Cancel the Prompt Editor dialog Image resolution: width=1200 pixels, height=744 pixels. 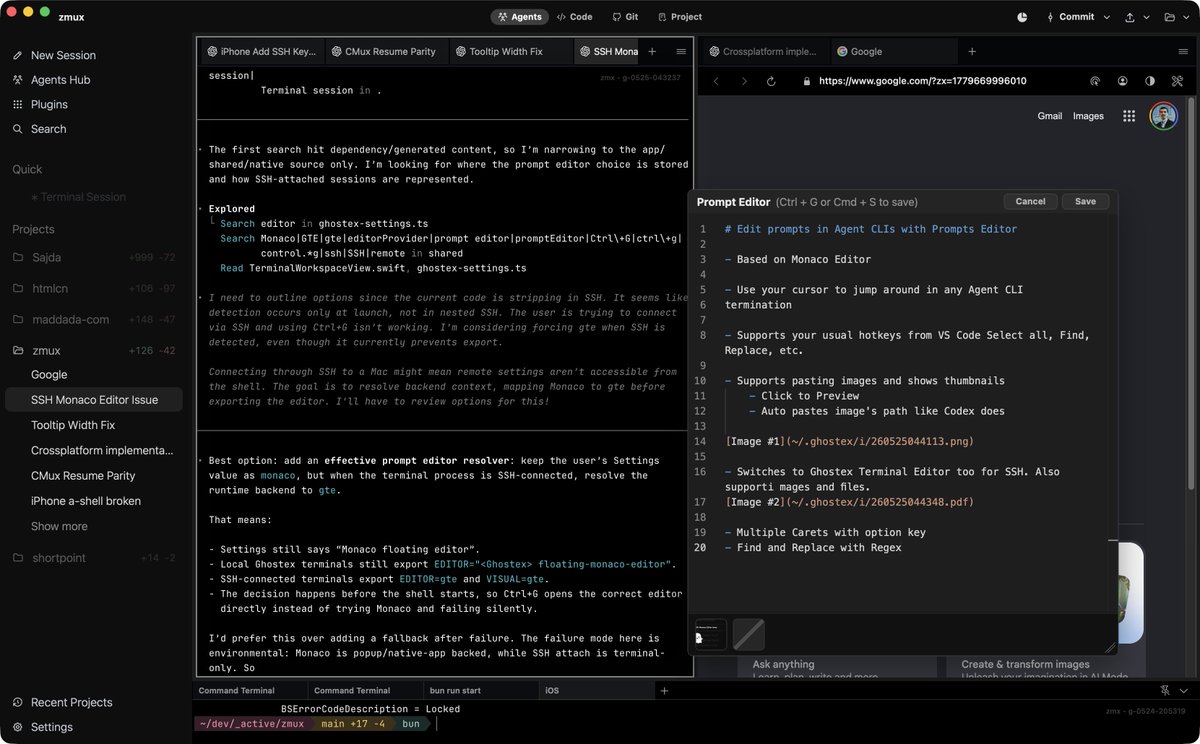1030,201
